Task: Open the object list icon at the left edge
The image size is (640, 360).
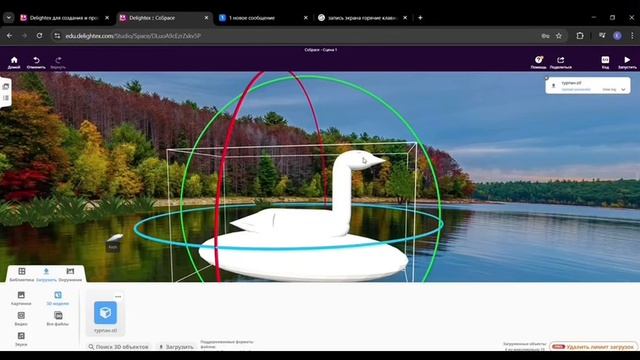Action: point(6,98)
